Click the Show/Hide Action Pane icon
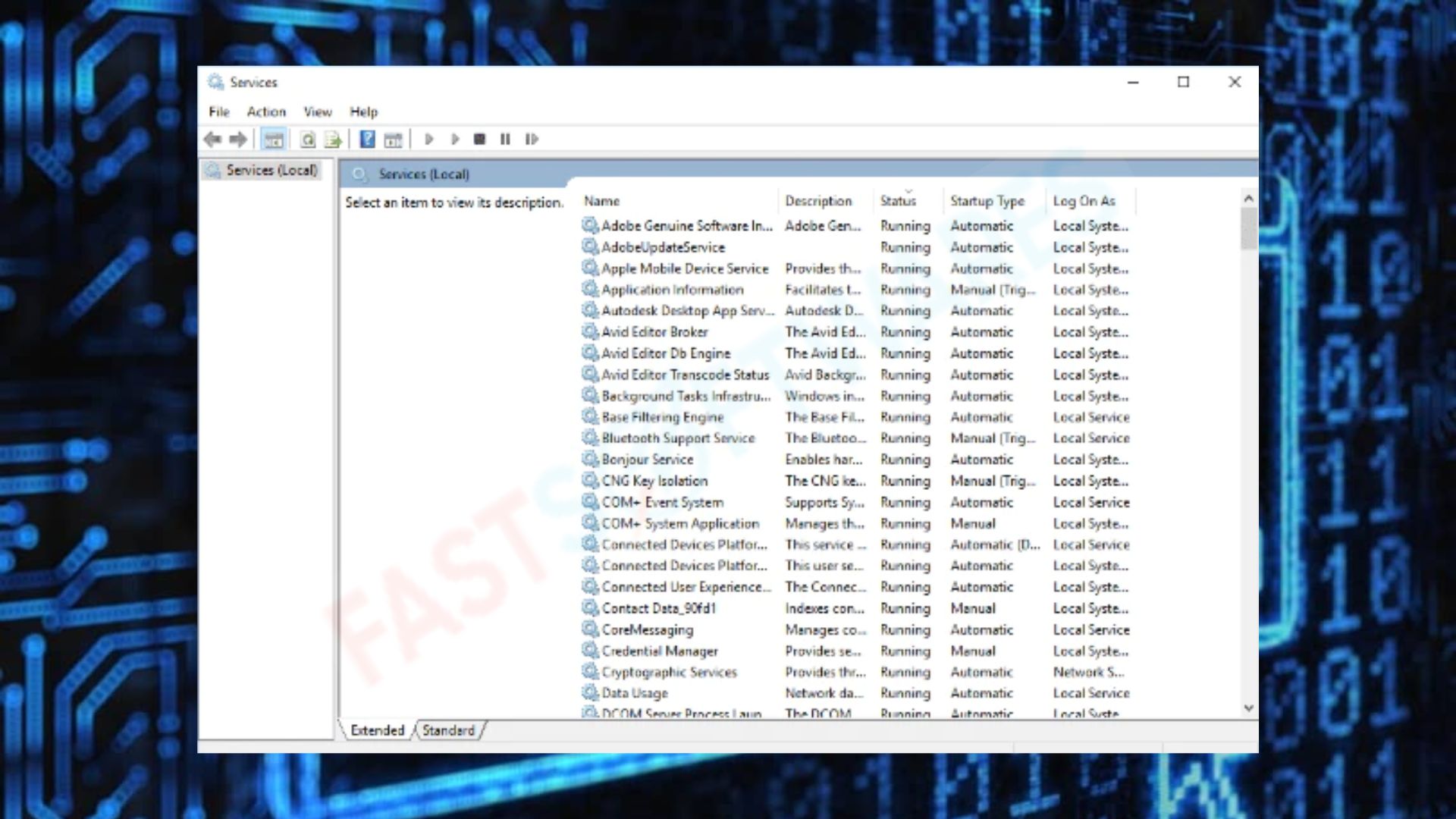 click(393, 140)
